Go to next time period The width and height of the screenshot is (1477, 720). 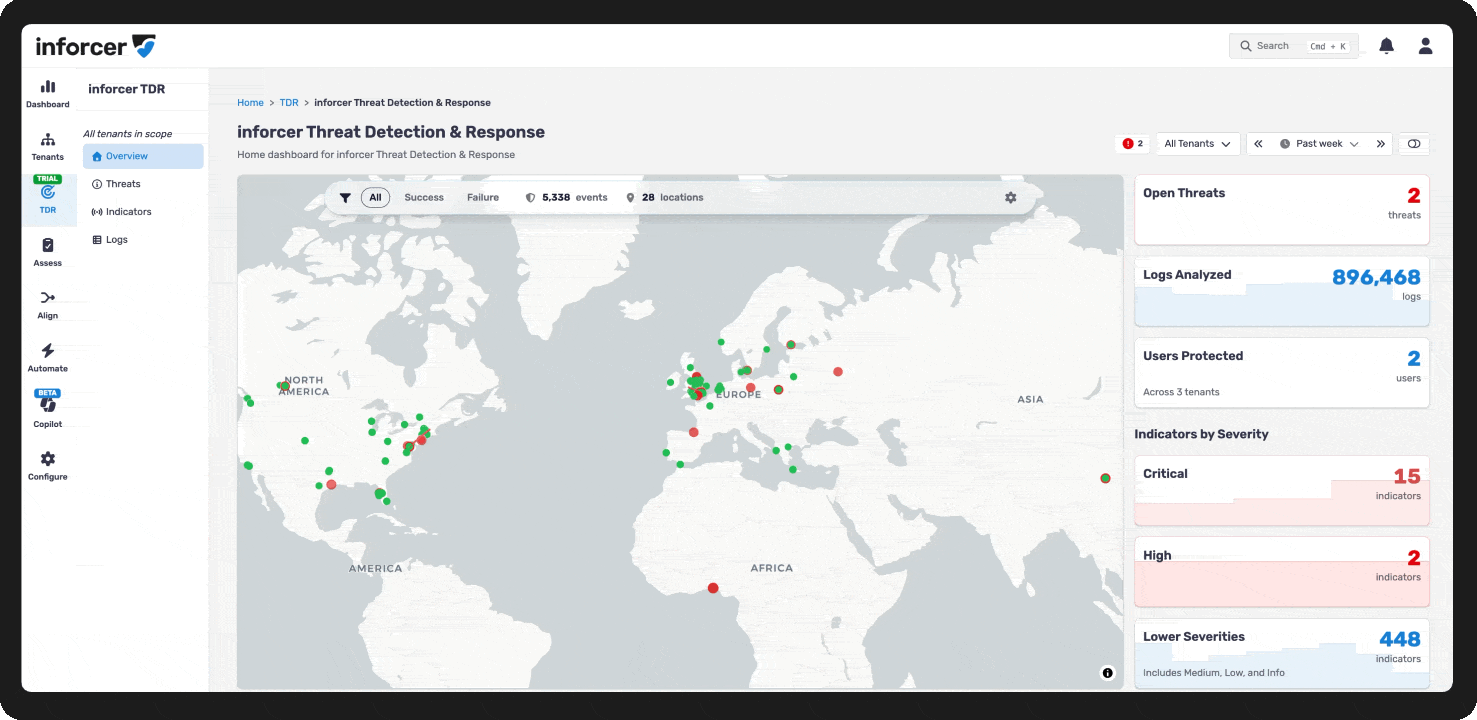1381,144
